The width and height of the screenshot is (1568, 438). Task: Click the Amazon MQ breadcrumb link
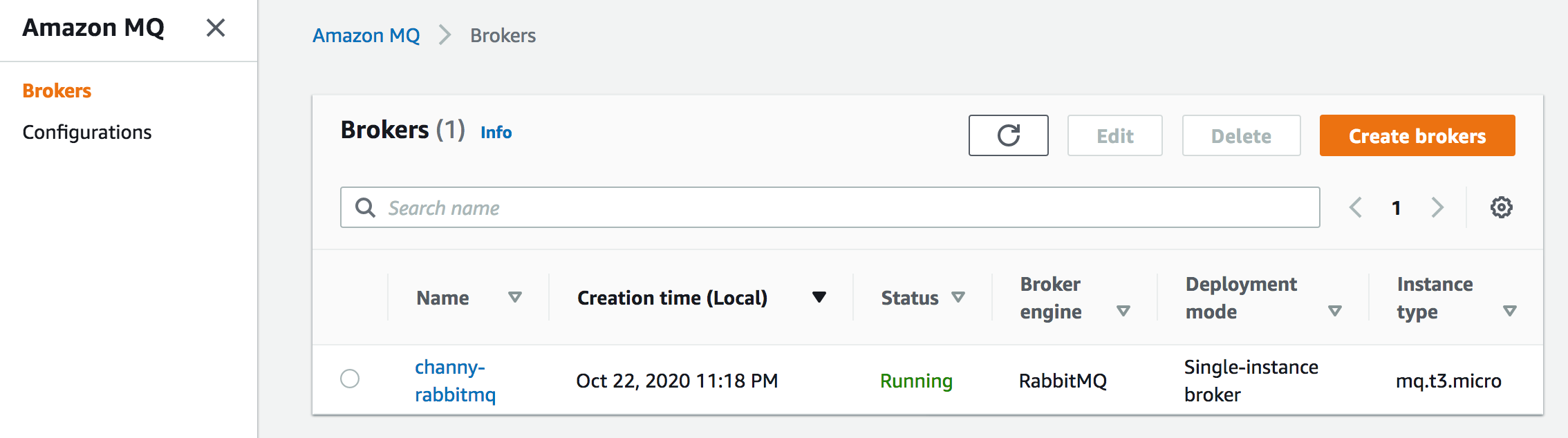(366, 35)
